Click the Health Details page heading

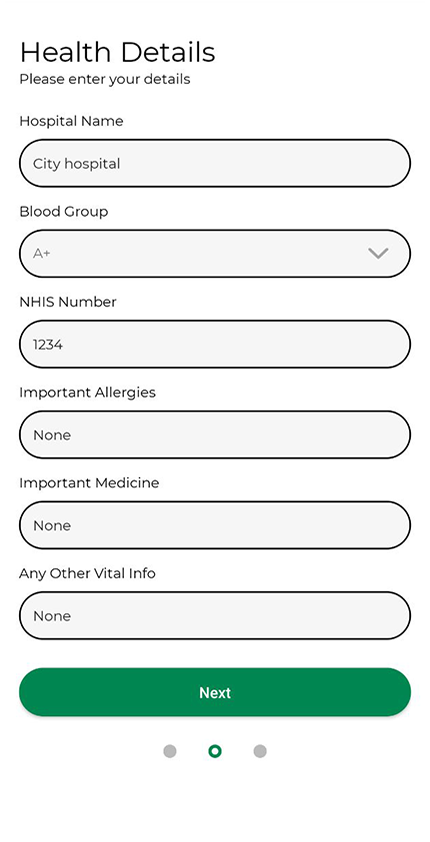pyautogui.click(x=118, y=53)
